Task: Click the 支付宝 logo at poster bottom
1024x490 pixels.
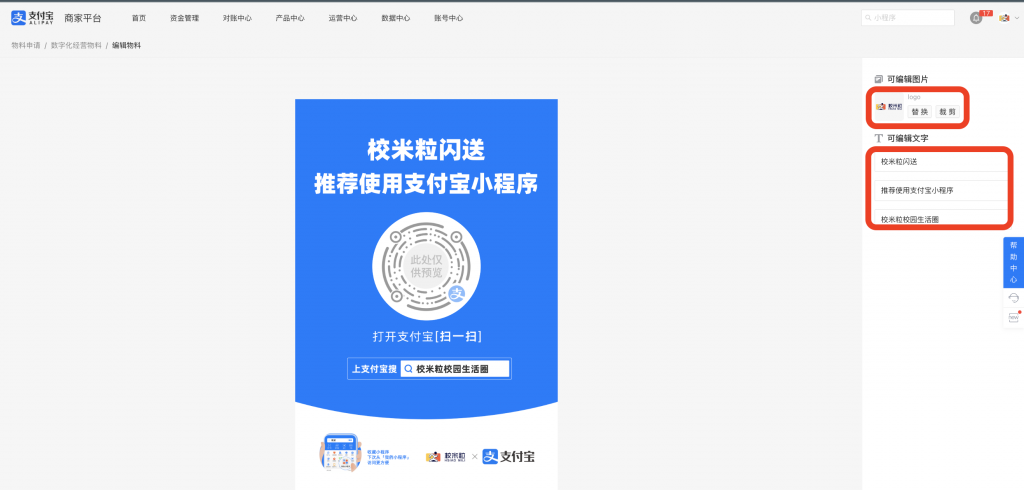Action: coord(509,457)
